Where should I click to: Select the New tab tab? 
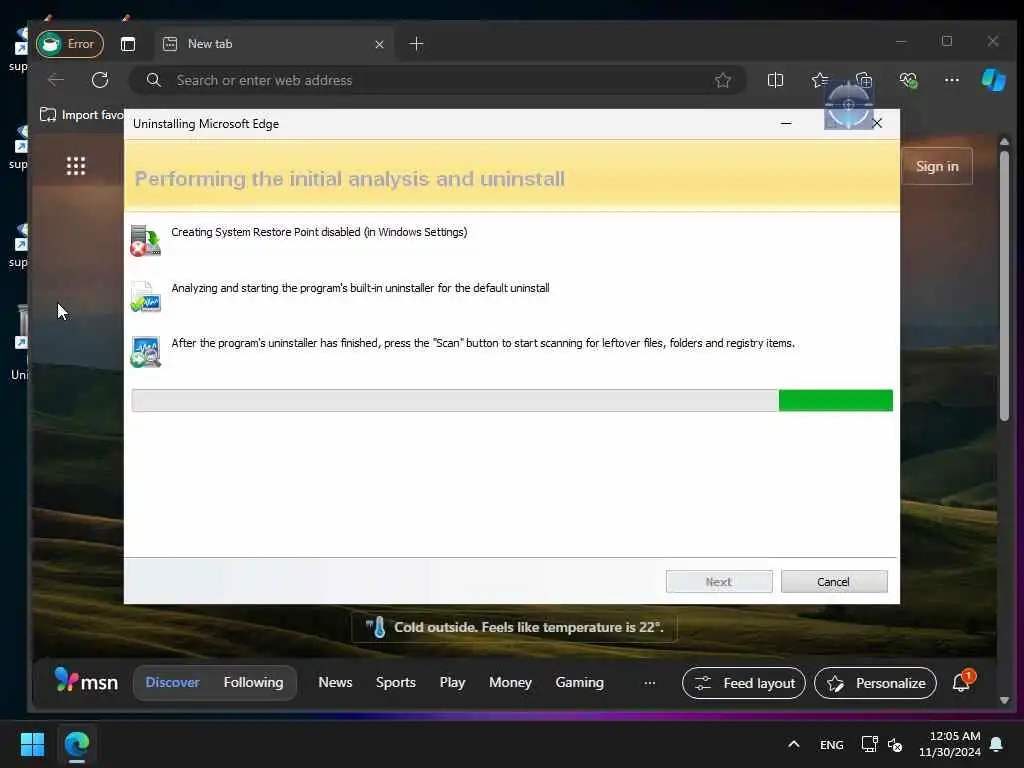[x=274, y=44]
